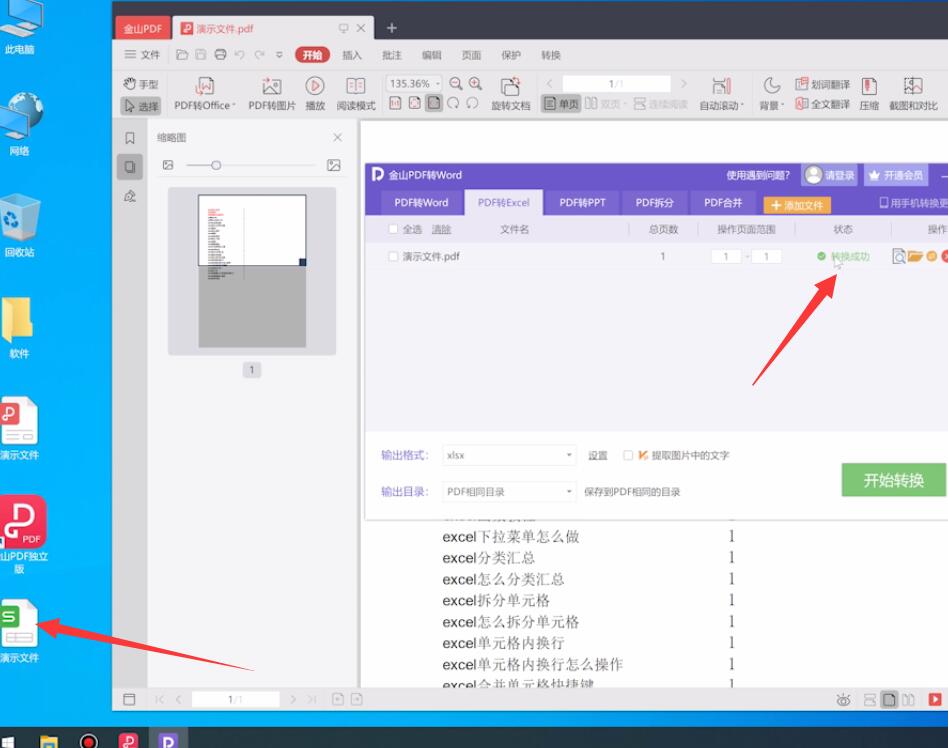Click the 压缩 compress tool

(x=869, y=94)
